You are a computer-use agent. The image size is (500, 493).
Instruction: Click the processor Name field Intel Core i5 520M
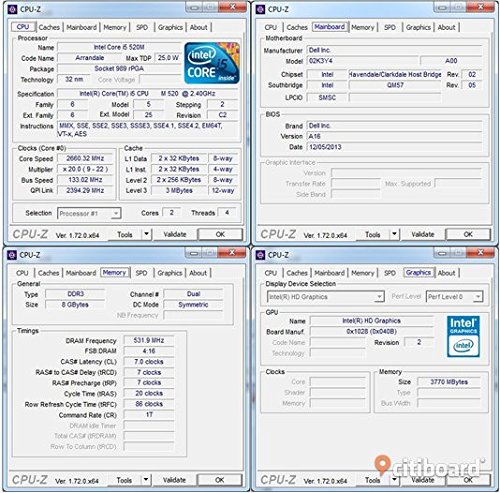(119, 47)
